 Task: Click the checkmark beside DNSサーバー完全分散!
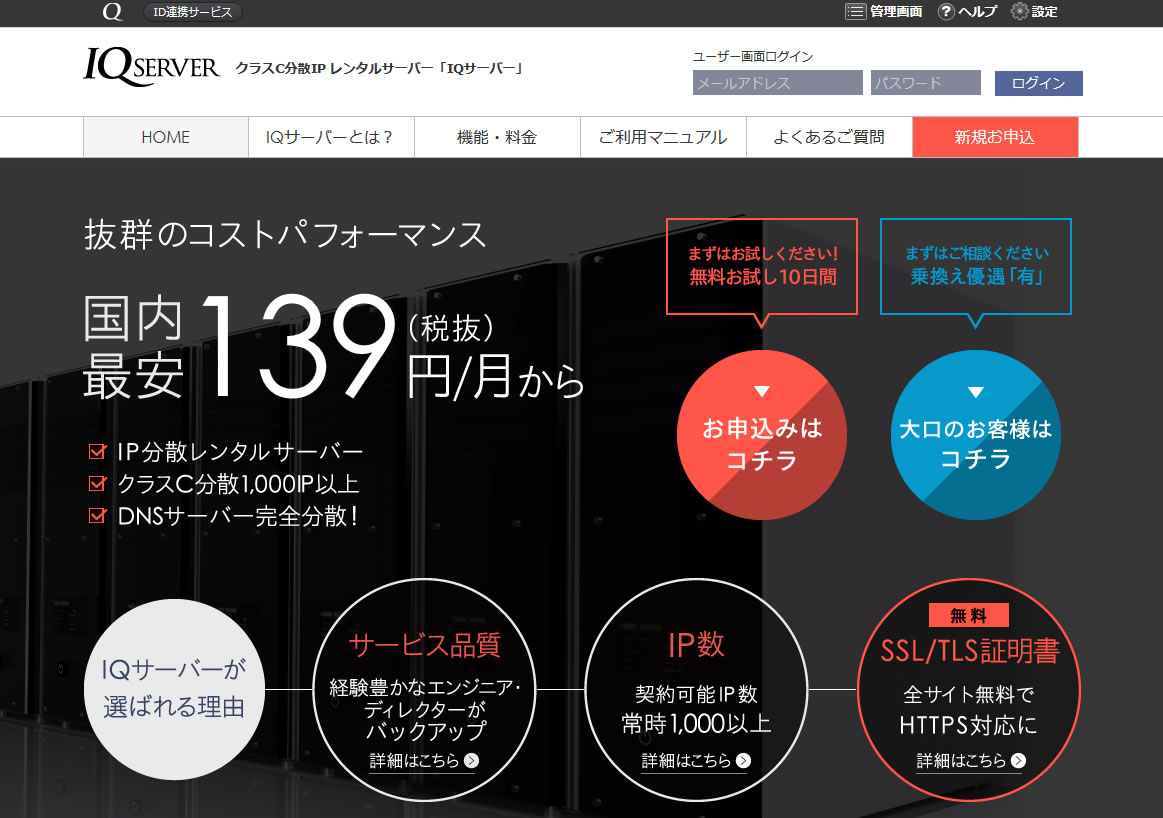(97, 515)
